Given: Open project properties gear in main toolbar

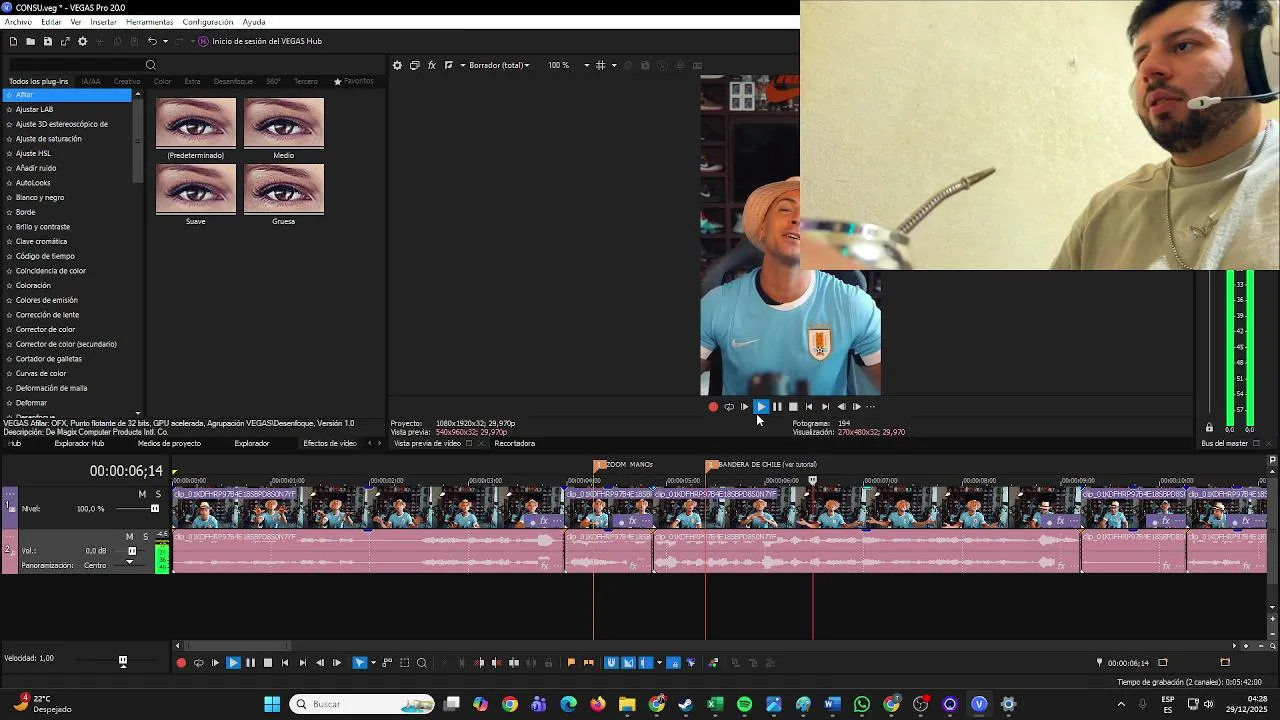Looking at the screenshot, I should tap(82, 41).
